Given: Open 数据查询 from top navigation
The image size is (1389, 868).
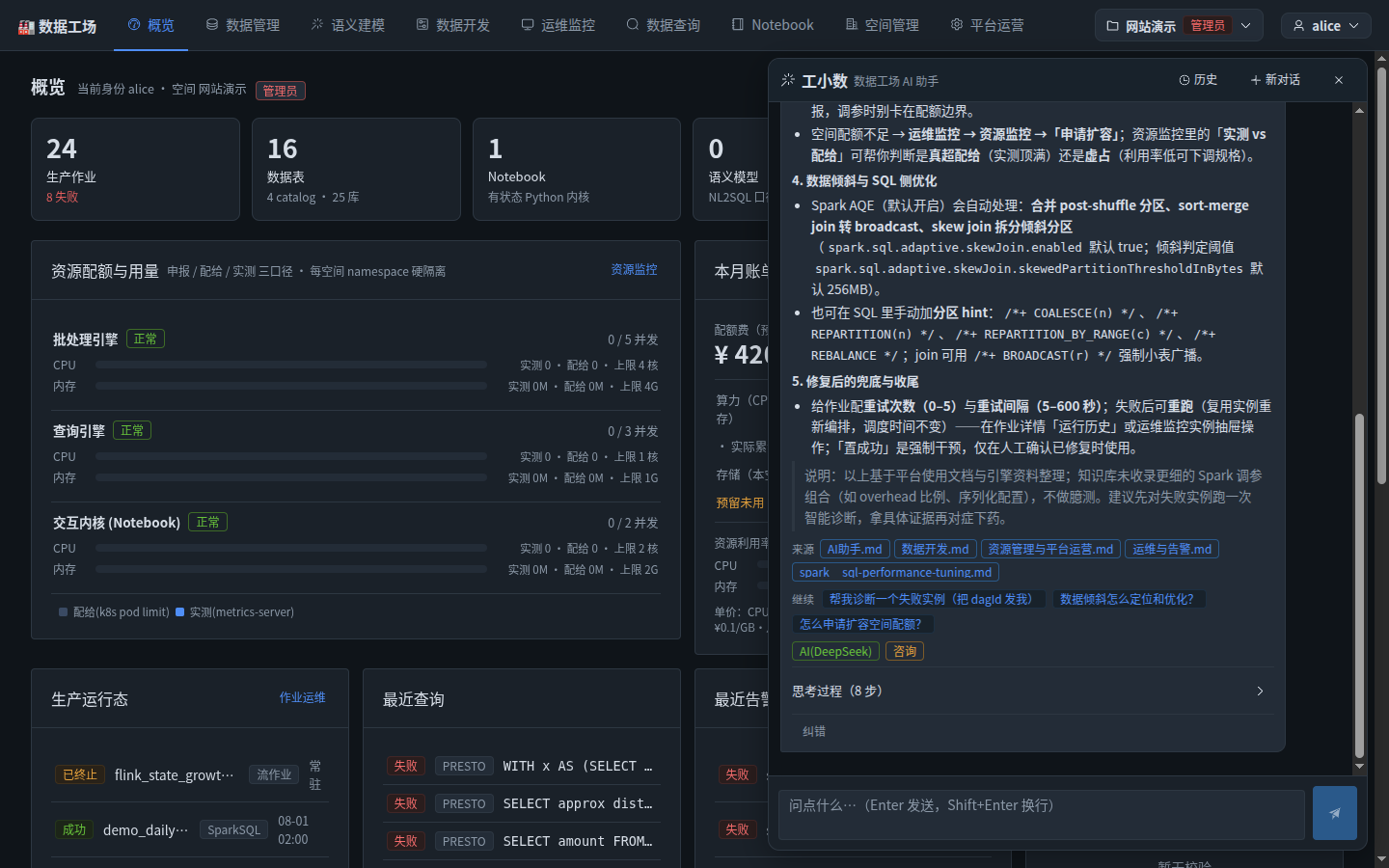Looking at the screenshot, I should point(663,25).
